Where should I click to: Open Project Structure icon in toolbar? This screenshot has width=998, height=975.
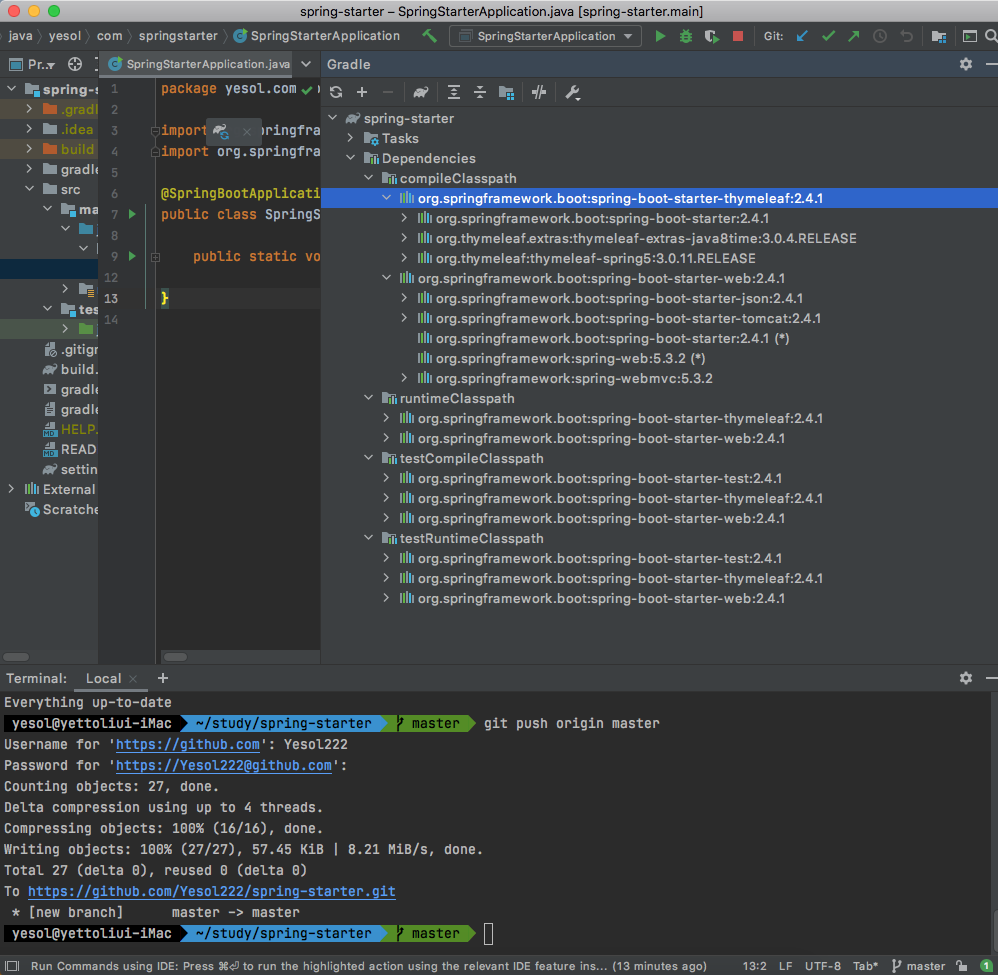[x=939, y=36]
